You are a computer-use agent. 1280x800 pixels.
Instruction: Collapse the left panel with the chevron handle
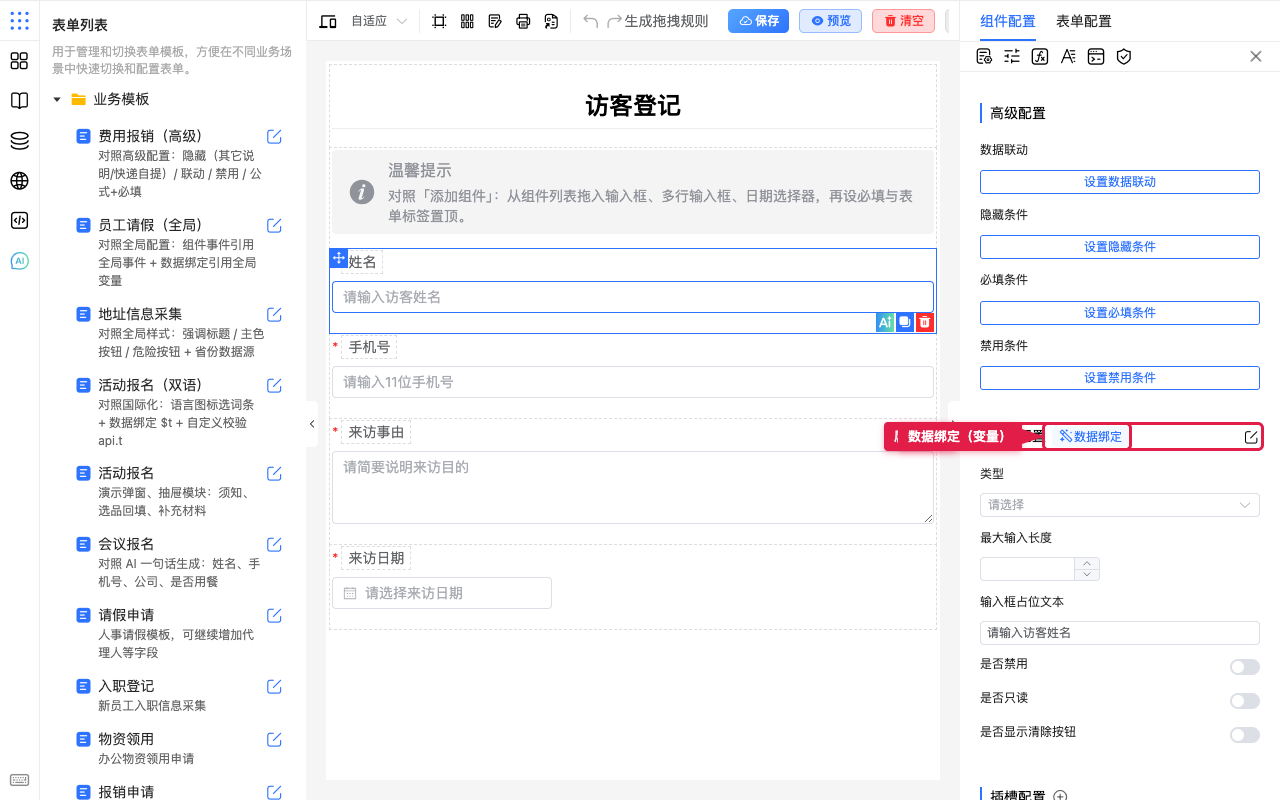click(x=312, y=424)
